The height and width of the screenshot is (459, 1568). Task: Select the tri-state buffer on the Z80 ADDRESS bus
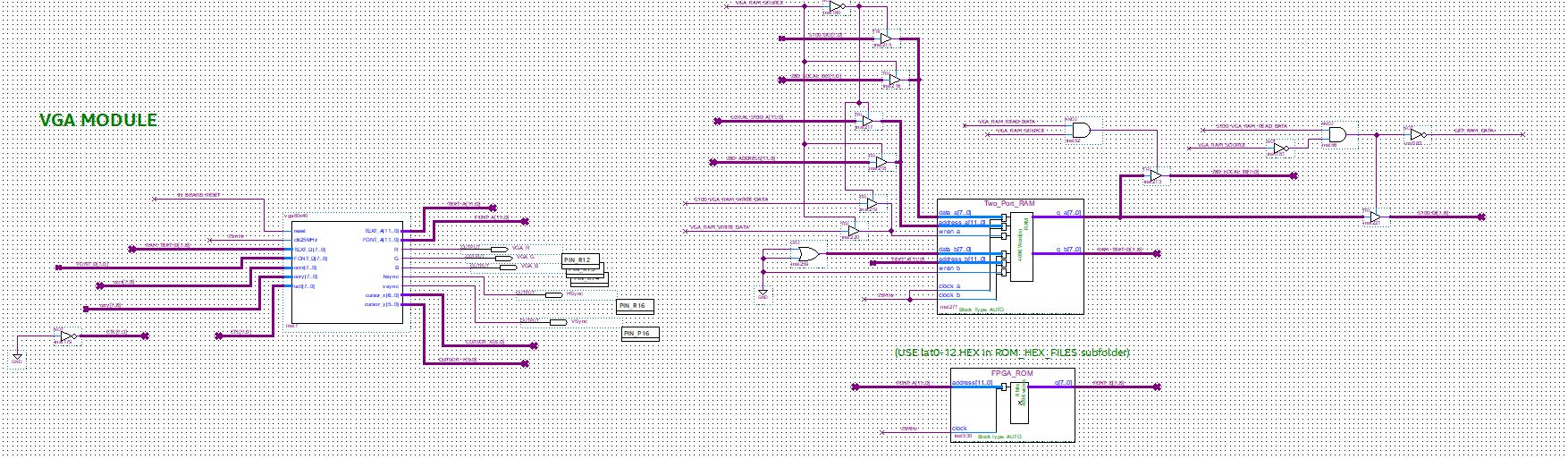coord(881,162)
